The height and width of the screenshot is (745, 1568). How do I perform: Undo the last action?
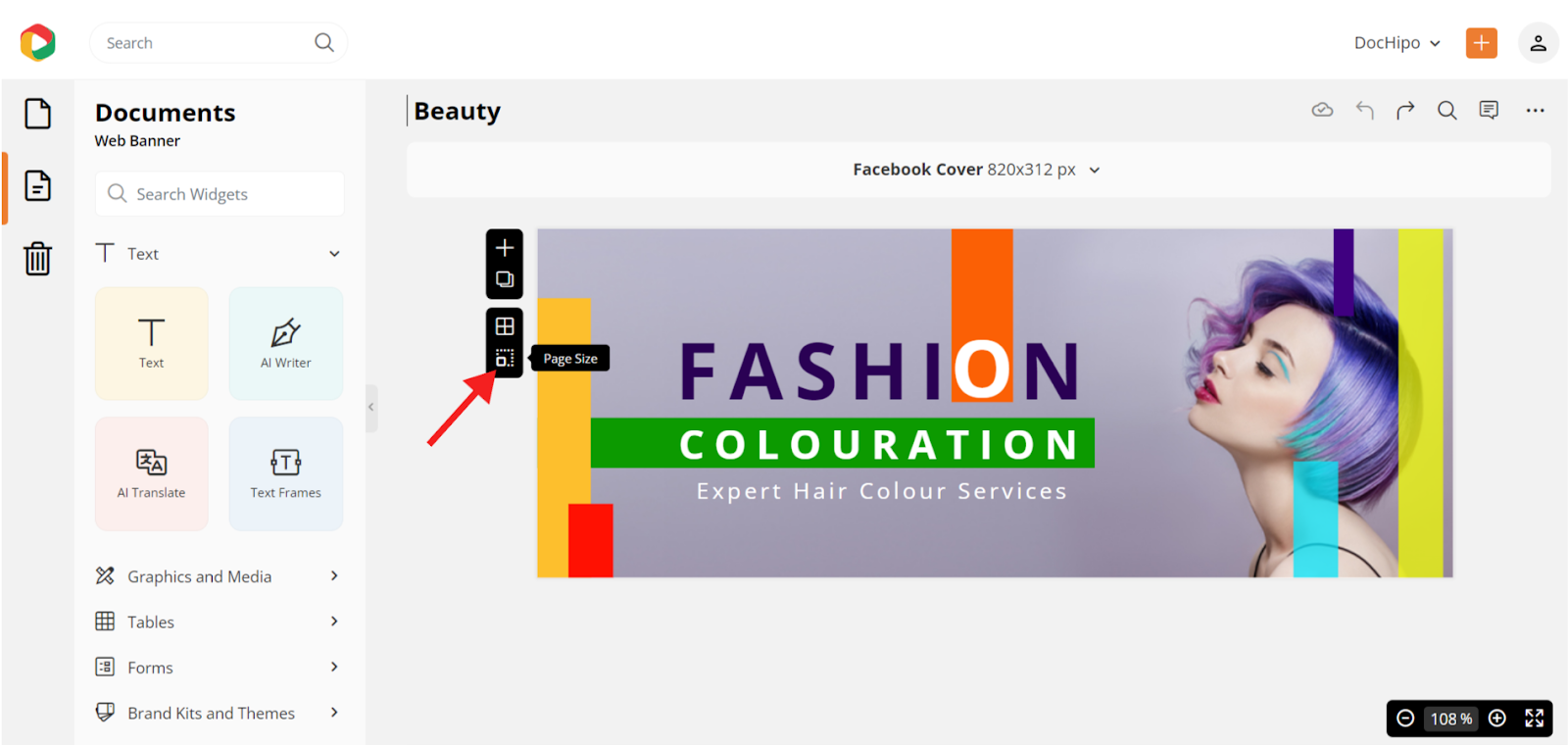[x=1364, y=110]
